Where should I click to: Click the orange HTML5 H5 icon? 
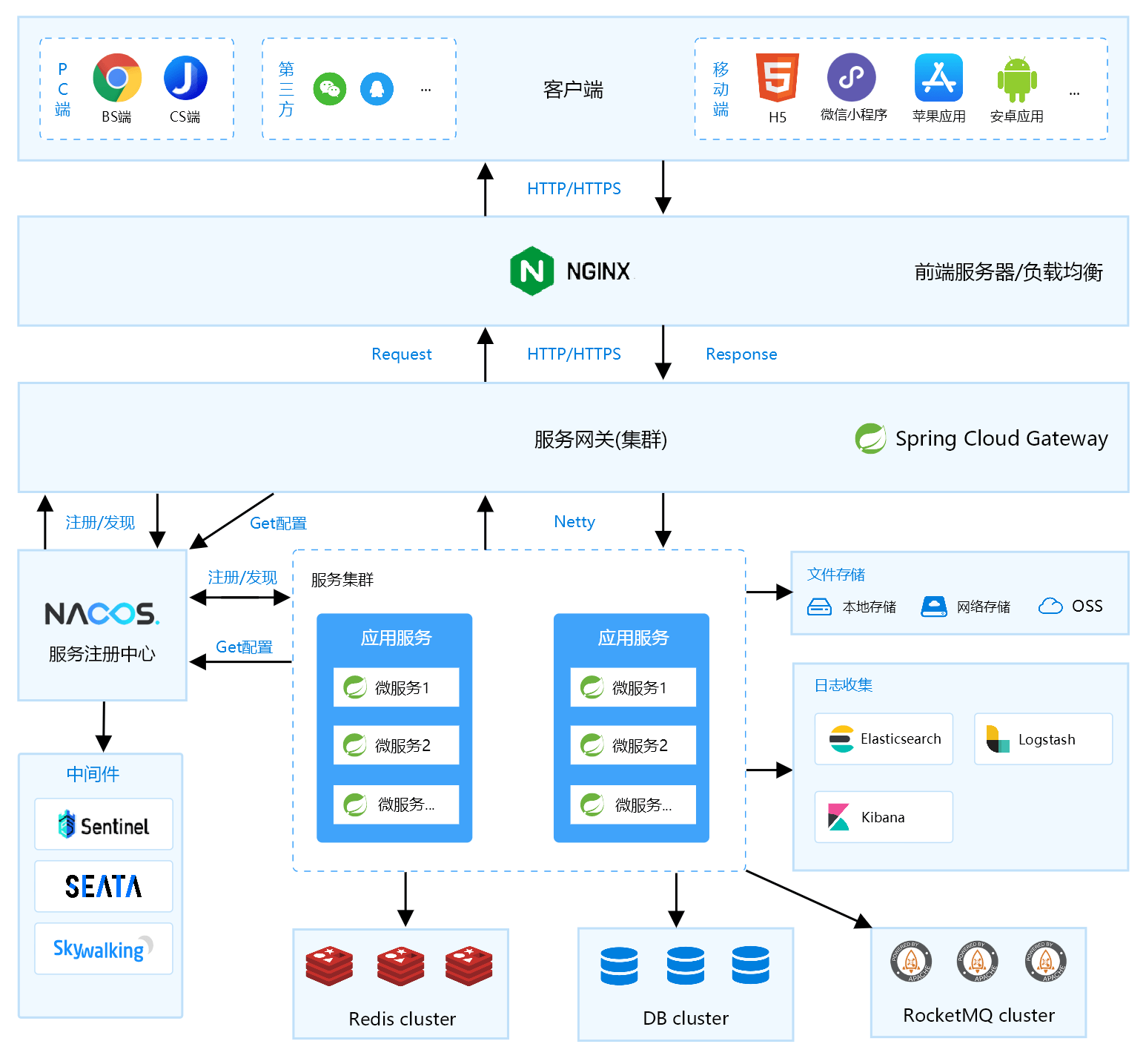coord(778,78)
